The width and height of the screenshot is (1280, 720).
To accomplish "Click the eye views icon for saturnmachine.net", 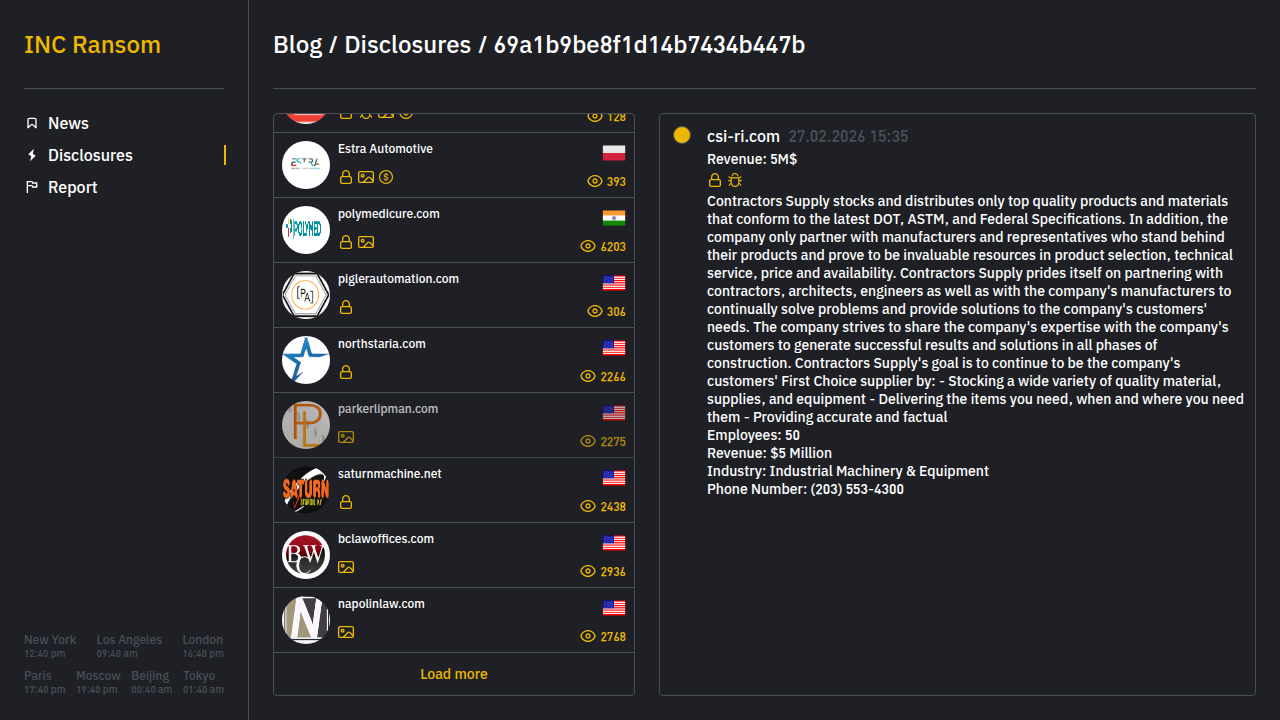I will 588,506.
